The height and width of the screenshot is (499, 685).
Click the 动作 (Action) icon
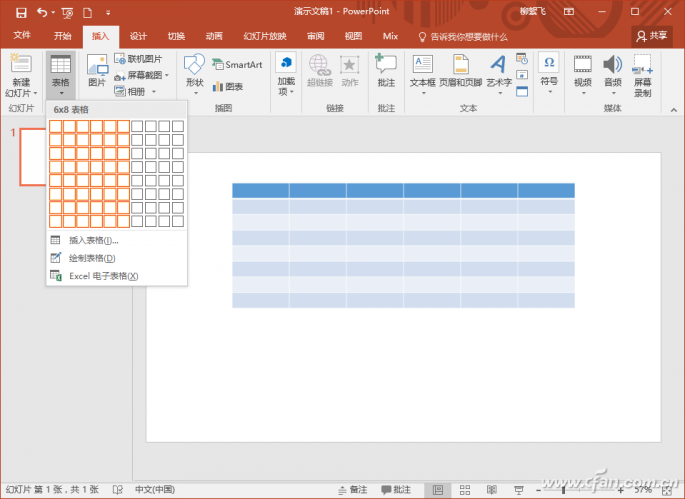[349, 70]
